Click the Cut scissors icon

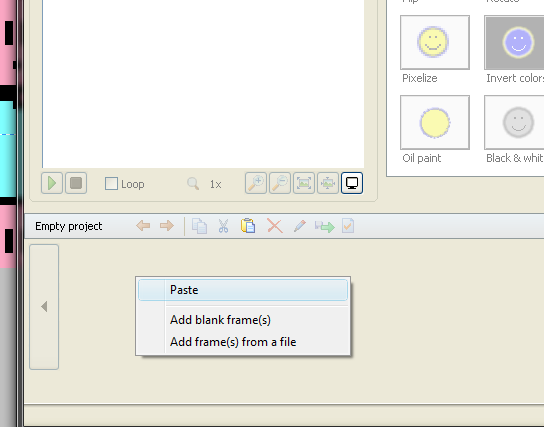coord(224,226)
